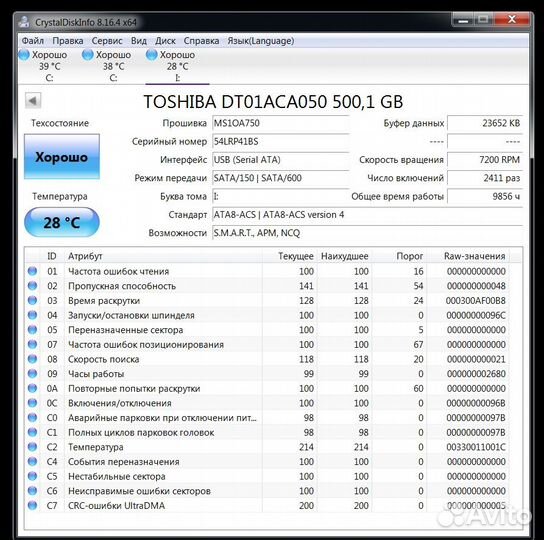544x540 pixels.
Task: Click the Порог column header
Action: [399, 256]
